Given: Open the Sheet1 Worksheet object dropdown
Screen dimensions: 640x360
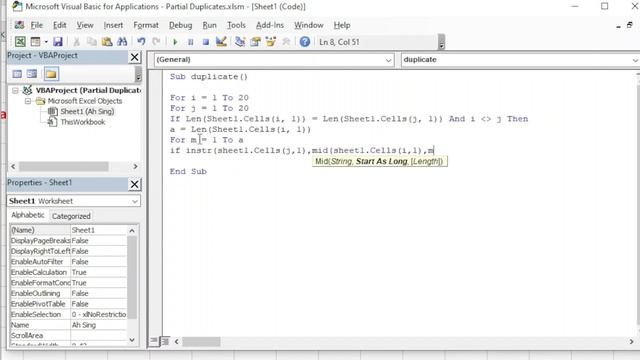Looking at the screenshot, I should (135, 201).
